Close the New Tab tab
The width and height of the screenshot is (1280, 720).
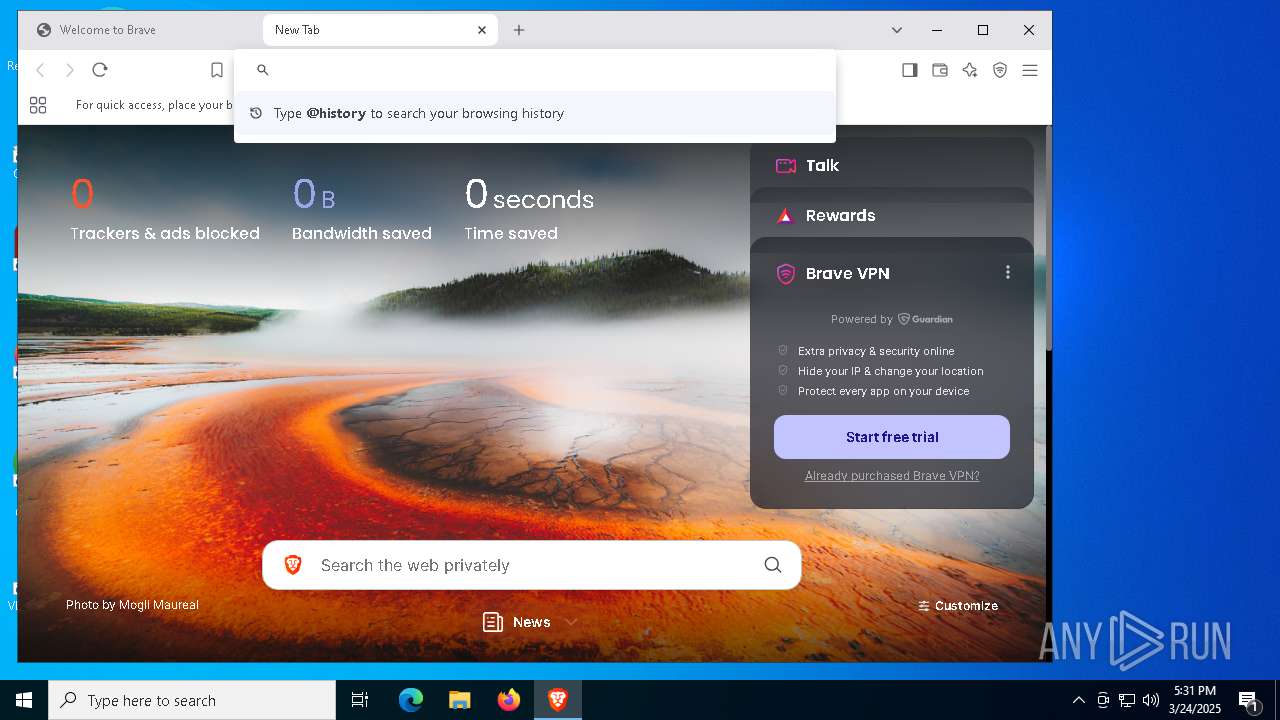[482, 30]
